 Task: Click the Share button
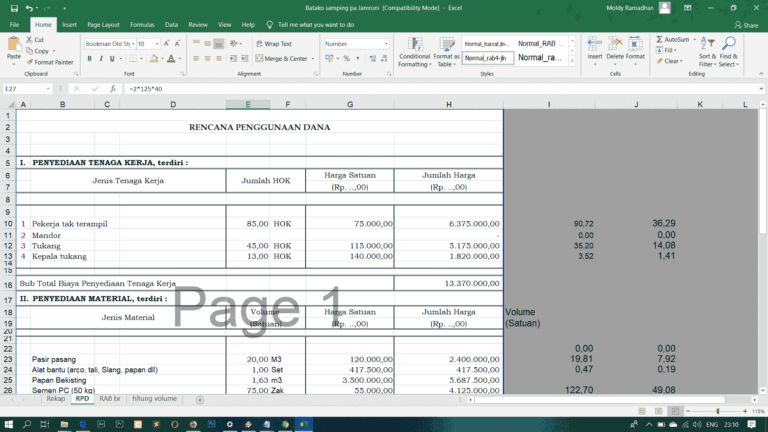click(x=745, y=24)
